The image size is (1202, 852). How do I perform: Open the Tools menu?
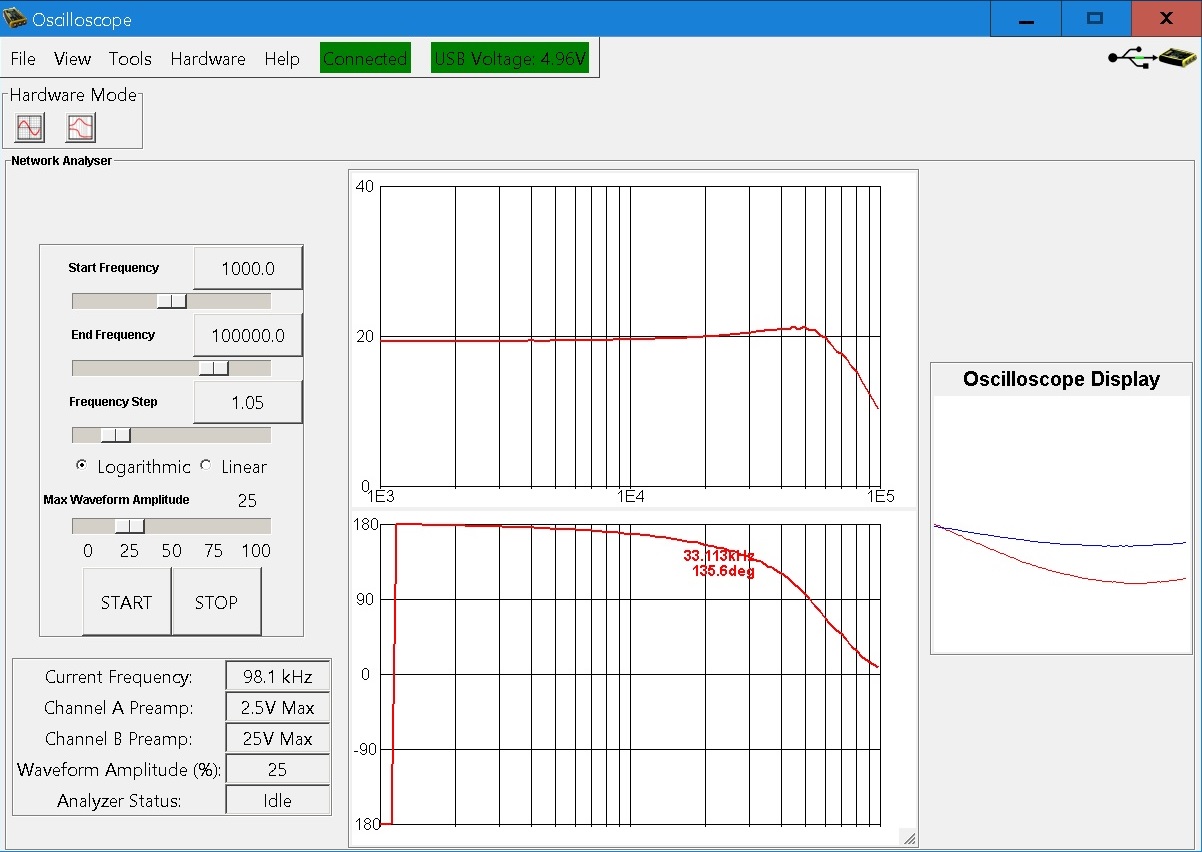coord(130,59)
